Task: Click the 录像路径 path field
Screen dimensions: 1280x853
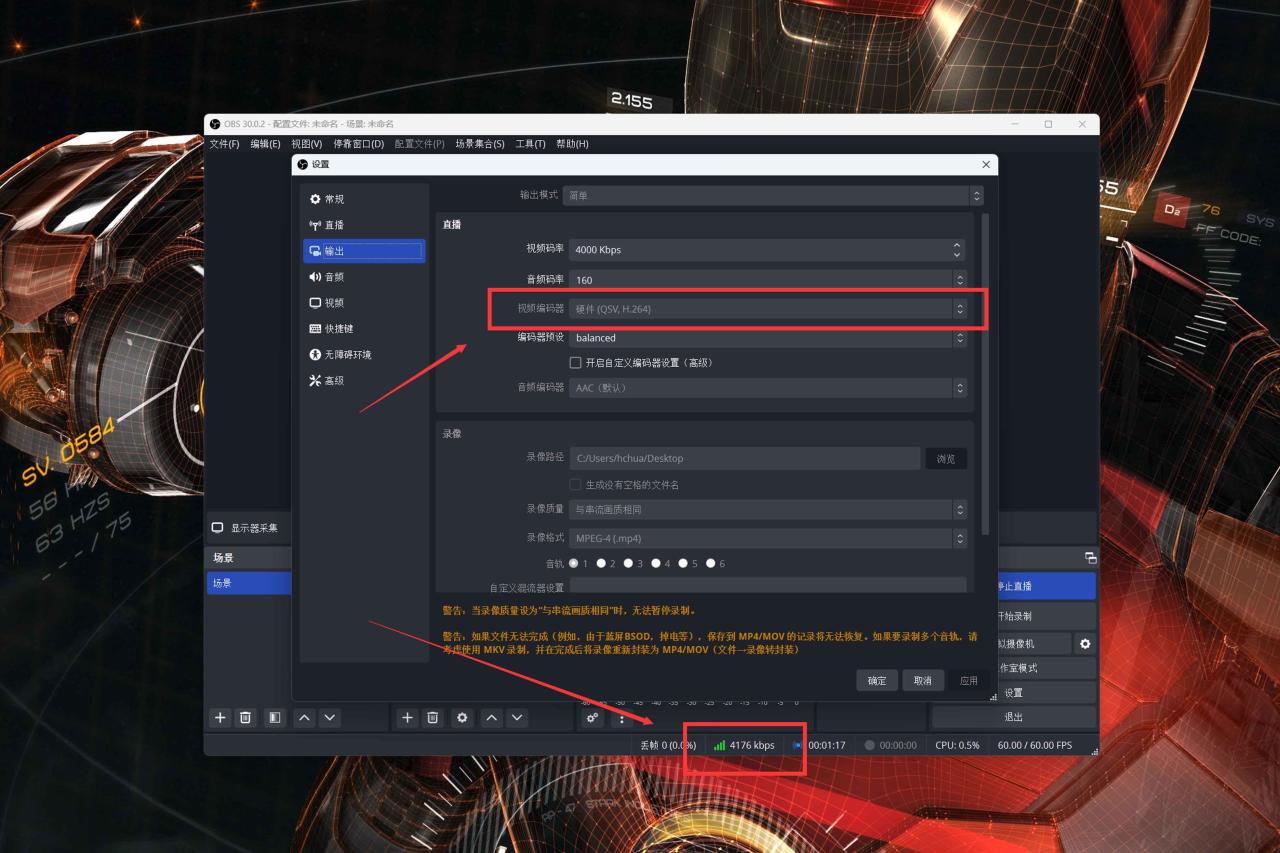Action: pyautogui.click(x=745, y=459)
